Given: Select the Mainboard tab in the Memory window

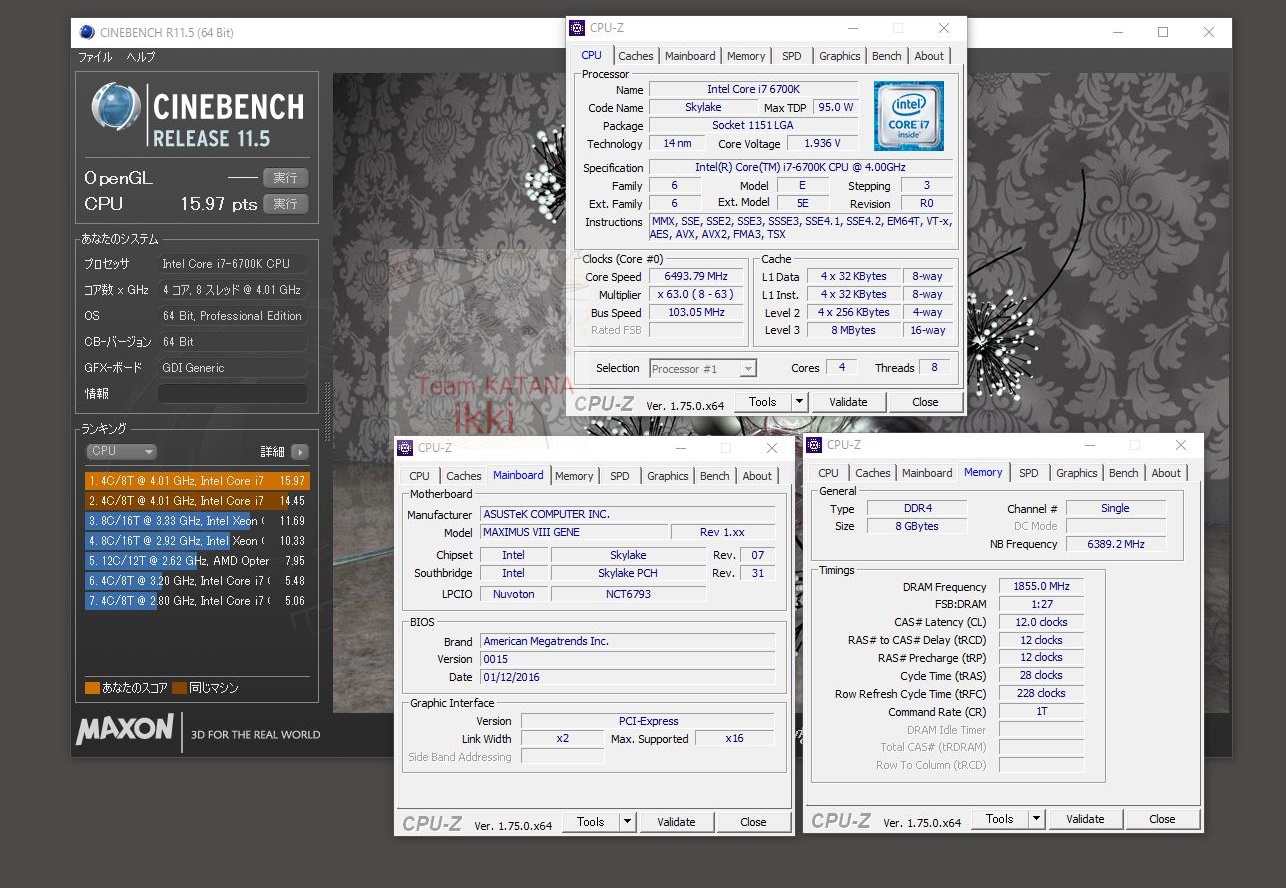Looking at the screenshot, I should [x=927, y=473].
